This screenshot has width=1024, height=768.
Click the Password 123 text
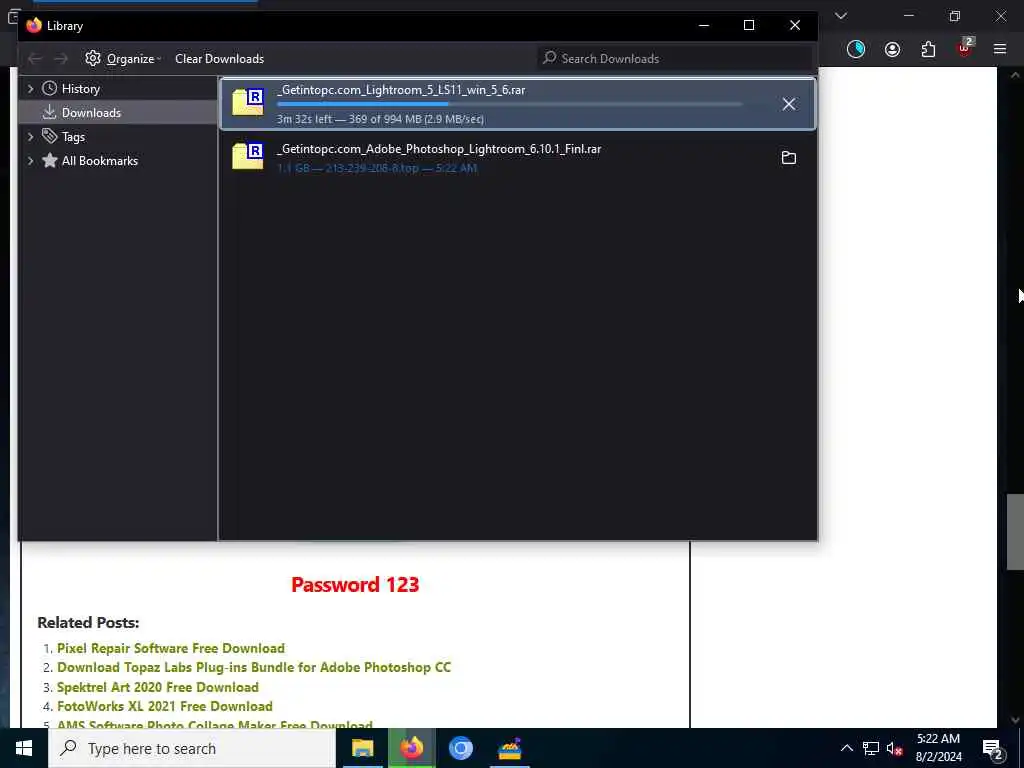(355, 584)
